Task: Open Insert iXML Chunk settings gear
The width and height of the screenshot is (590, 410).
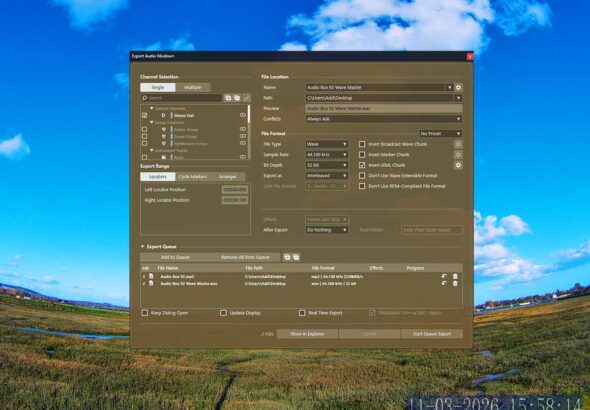Action: tap(458, 165)
